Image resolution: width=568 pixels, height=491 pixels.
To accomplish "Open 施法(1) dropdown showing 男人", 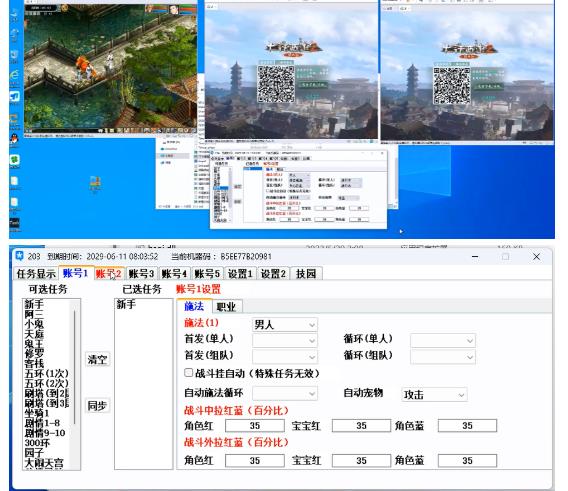I will pos(285,325).
